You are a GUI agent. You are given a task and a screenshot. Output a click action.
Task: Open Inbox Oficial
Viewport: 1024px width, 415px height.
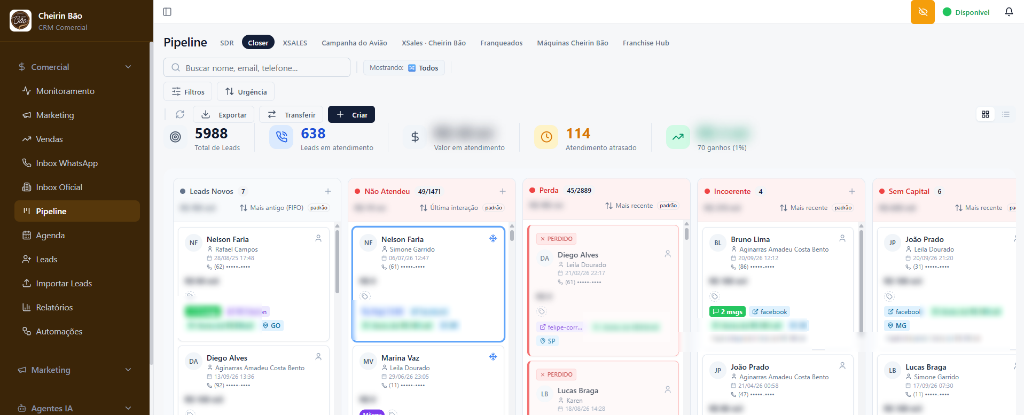tap(76, 187)
